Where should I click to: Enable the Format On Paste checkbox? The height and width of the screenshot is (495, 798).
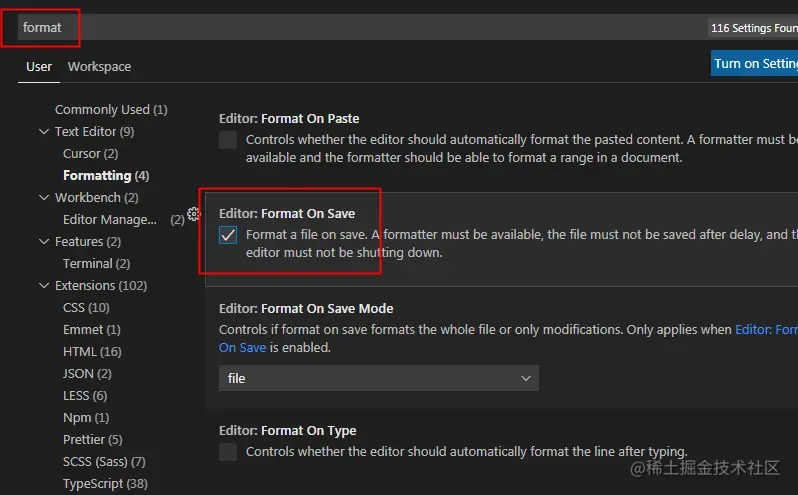[x=228, y=140]
